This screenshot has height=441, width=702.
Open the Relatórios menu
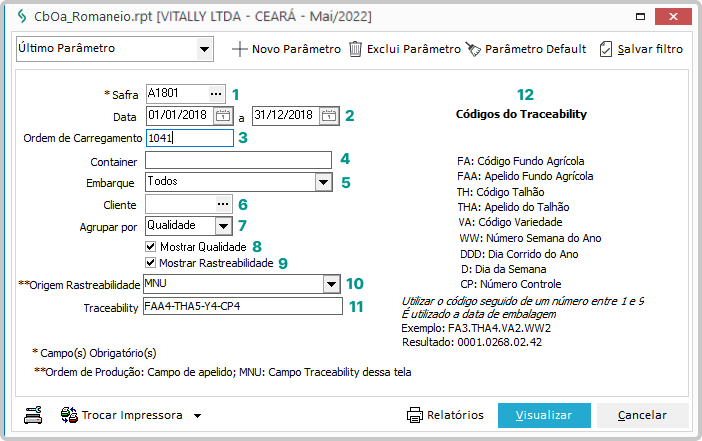pos(445,415)
